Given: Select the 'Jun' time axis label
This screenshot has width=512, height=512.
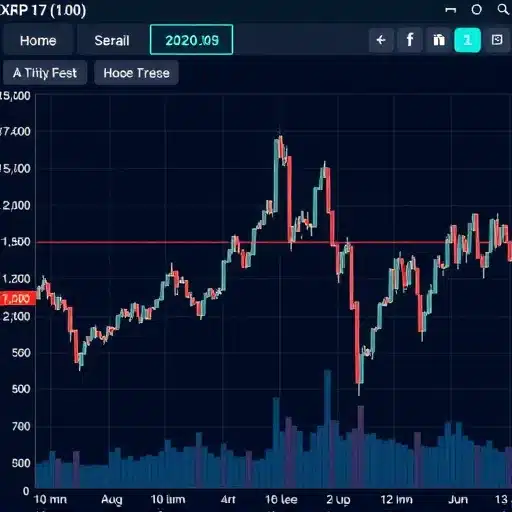Looking at the screenshot, I should 458,499.
